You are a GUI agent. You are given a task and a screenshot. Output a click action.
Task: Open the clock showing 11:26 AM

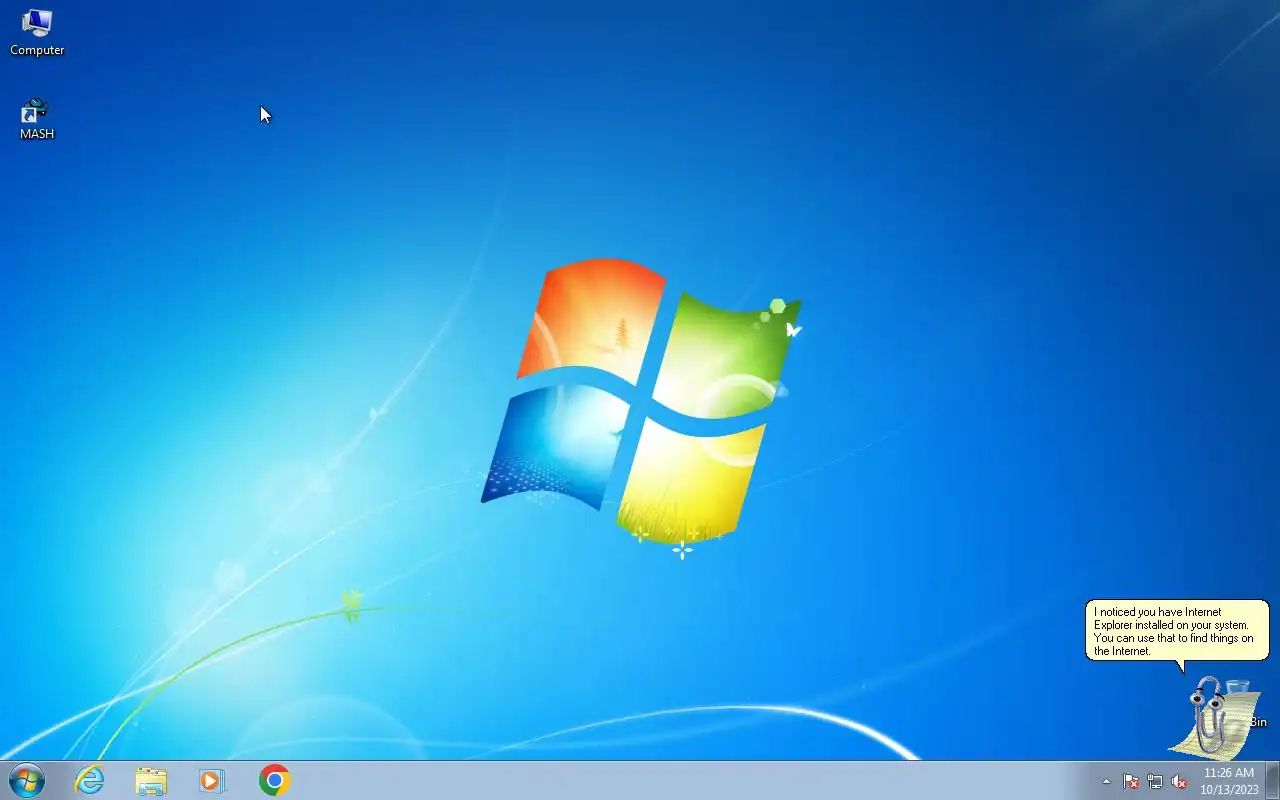tap(1229, 781)
